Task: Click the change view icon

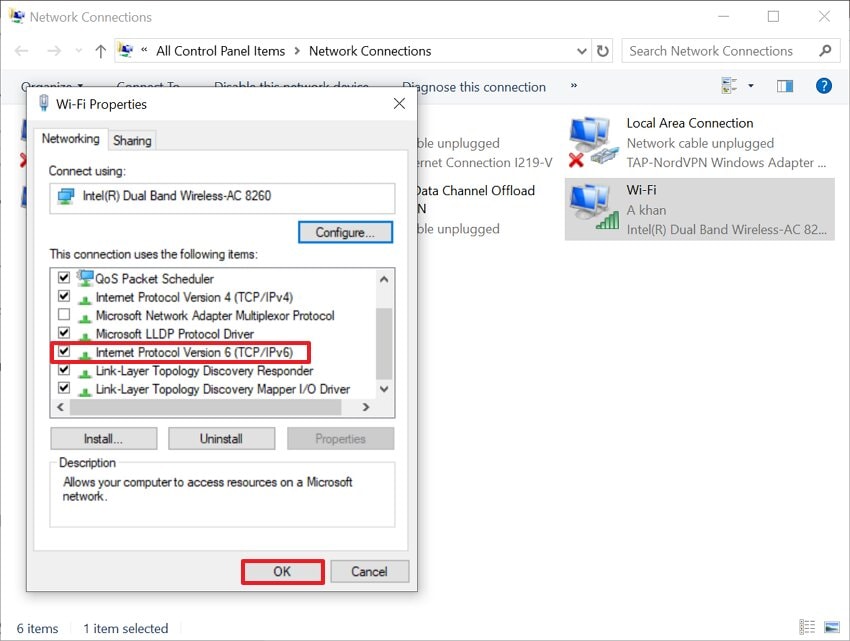Action: pyautogui.click(x=729, y=86)
